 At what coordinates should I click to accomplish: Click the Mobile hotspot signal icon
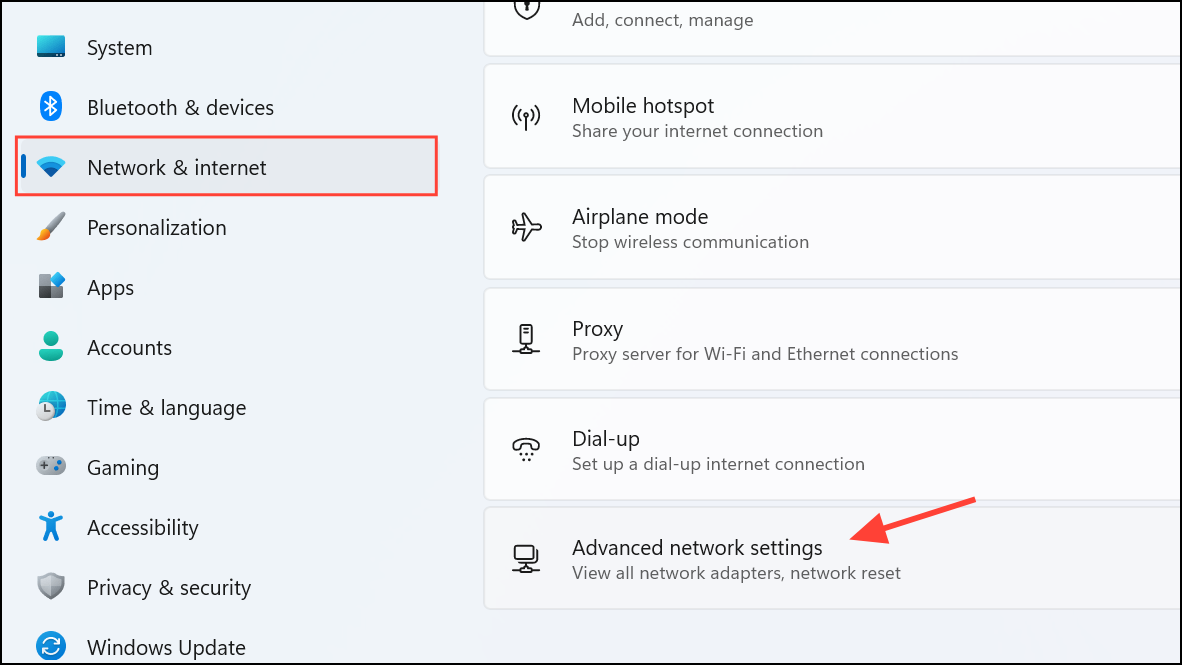point(526,116)
